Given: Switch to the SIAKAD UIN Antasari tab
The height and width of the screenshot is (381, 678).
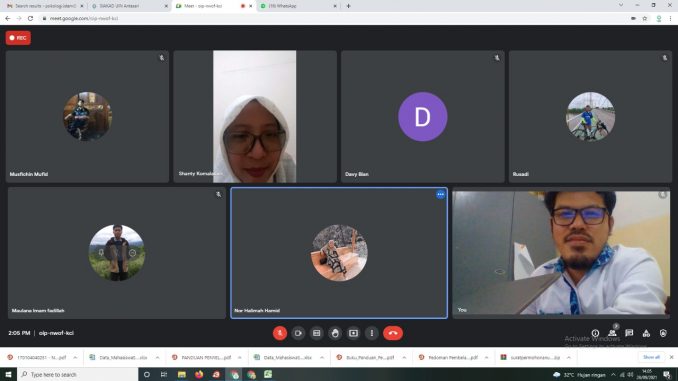Looking at the screenshot, I should click(129, 6).
